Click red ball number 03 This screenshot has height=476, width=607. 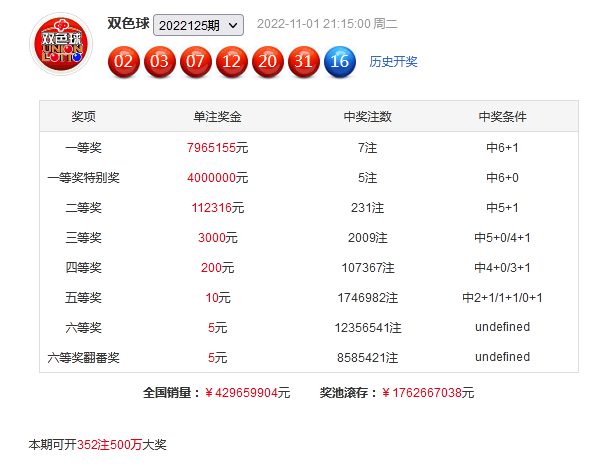click(161, 62)
